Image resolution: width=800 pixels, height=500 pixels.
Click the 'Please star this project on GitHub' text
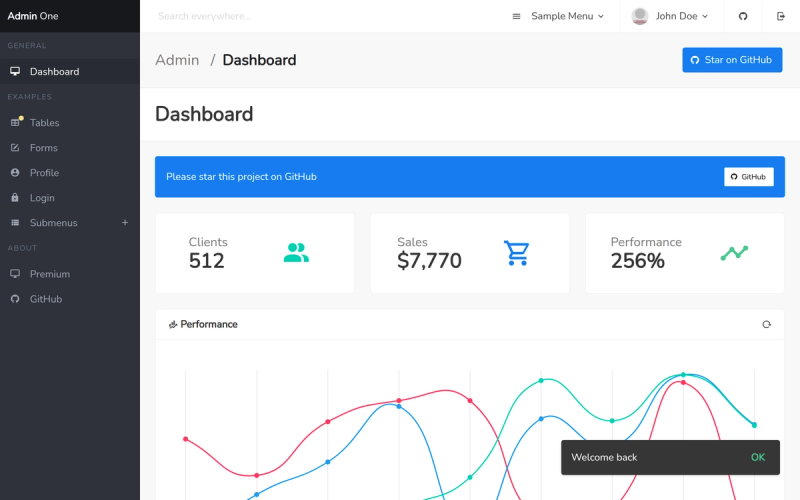(241, 177)
